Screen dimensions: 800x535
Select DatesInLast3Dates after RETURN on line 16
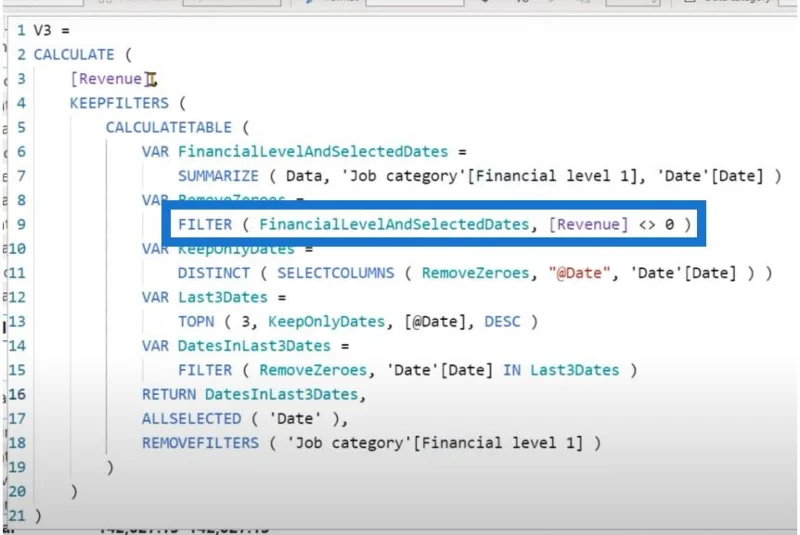[281, 394]
